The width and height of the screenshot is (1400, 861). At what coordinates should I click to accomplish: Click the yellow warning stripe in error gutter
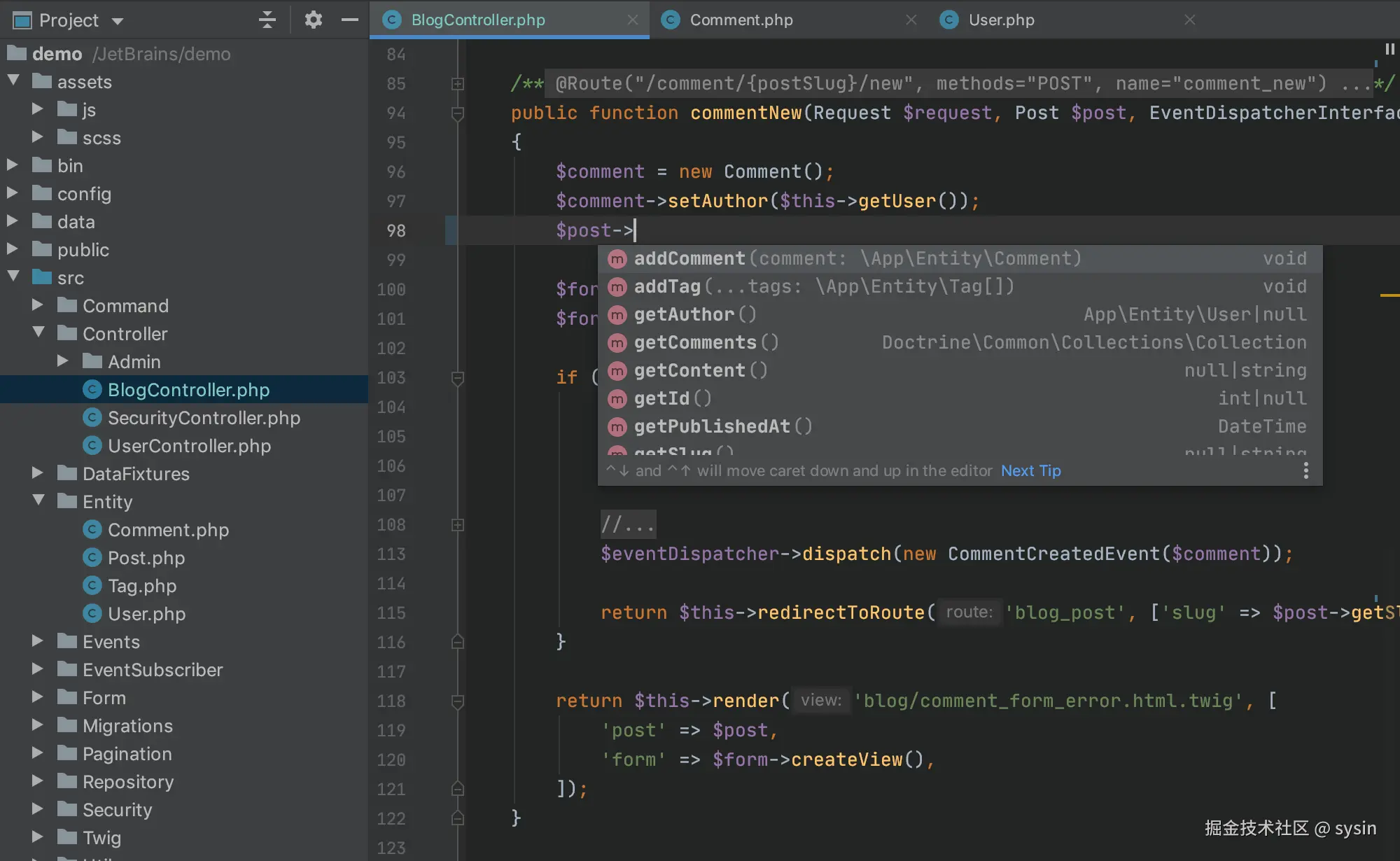pyautogui.click(x=1389, y=295)
